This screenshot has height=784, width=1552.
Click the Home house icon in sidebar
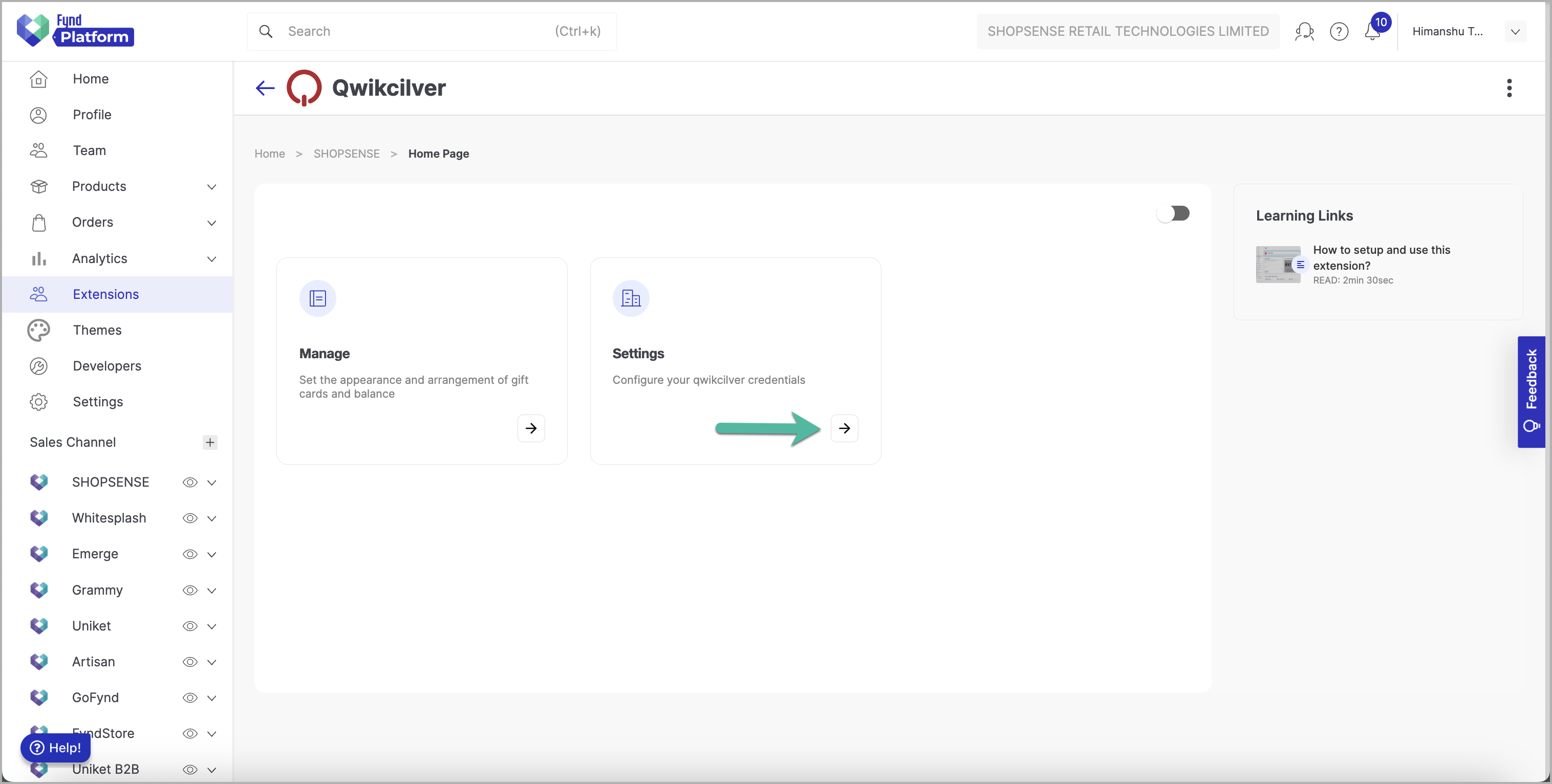tap(38, 79)
